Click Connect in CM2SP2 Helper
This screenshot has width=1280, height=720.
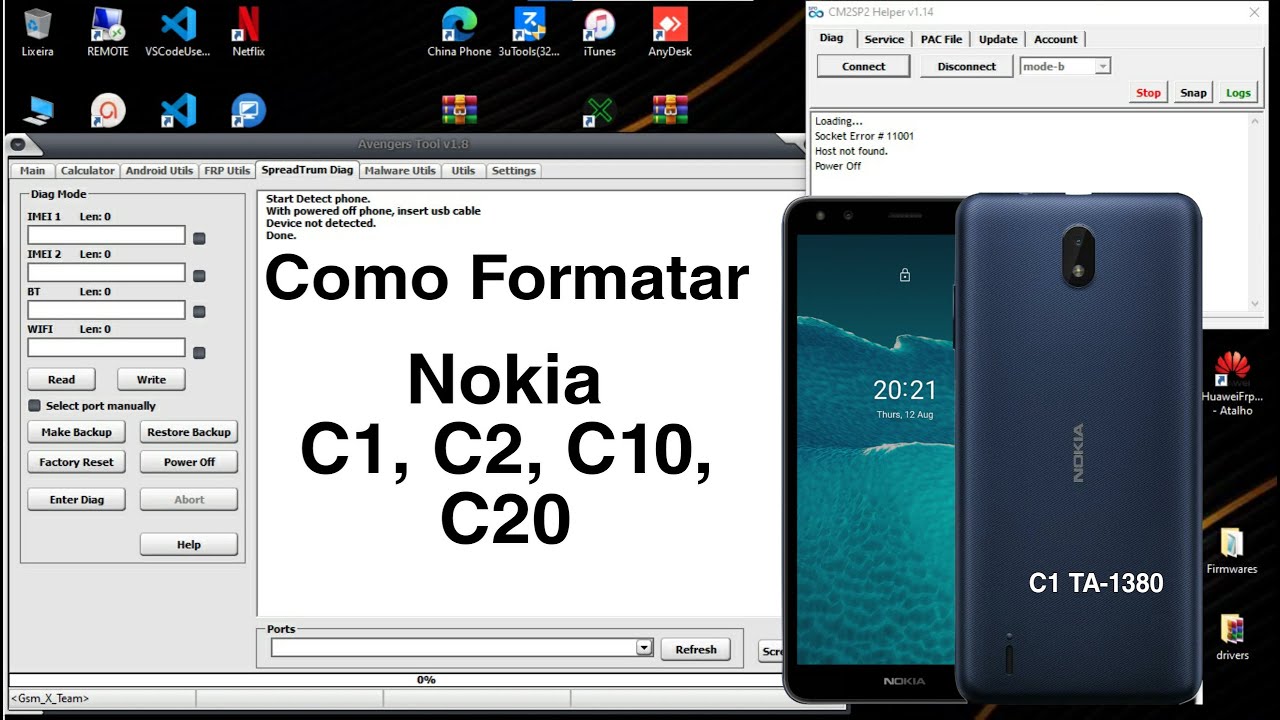click(863, 66)
